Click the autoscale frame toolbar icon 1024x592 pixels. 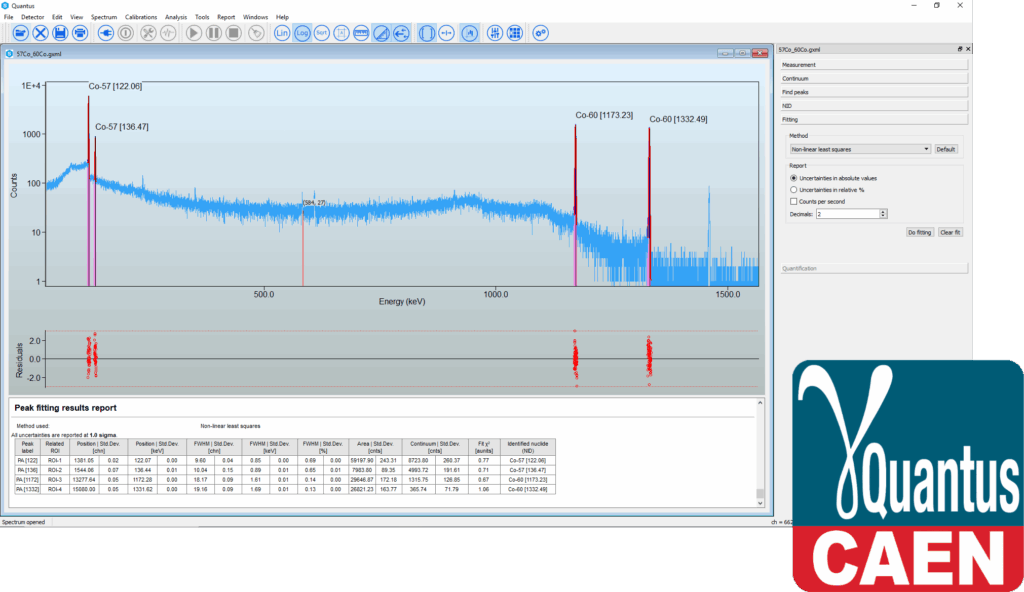(x=341, y=33)
